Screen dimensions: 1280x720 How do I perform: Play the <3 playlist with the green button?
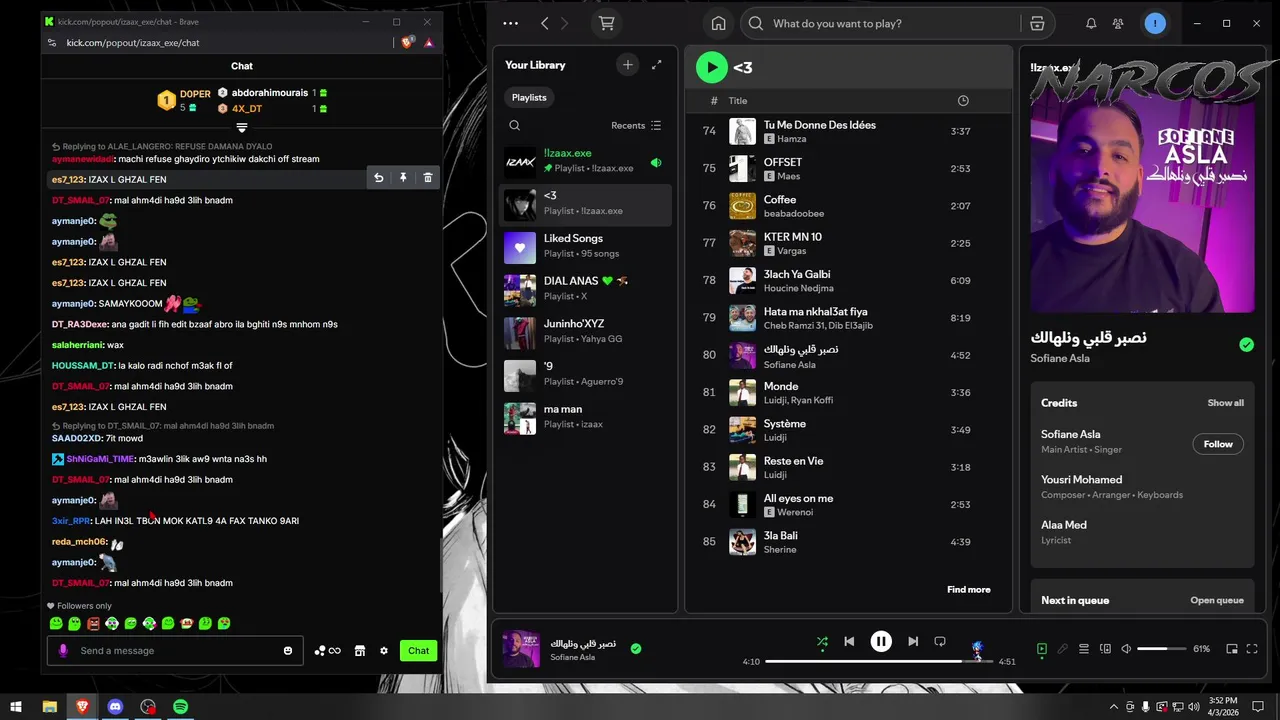point(711,68)
